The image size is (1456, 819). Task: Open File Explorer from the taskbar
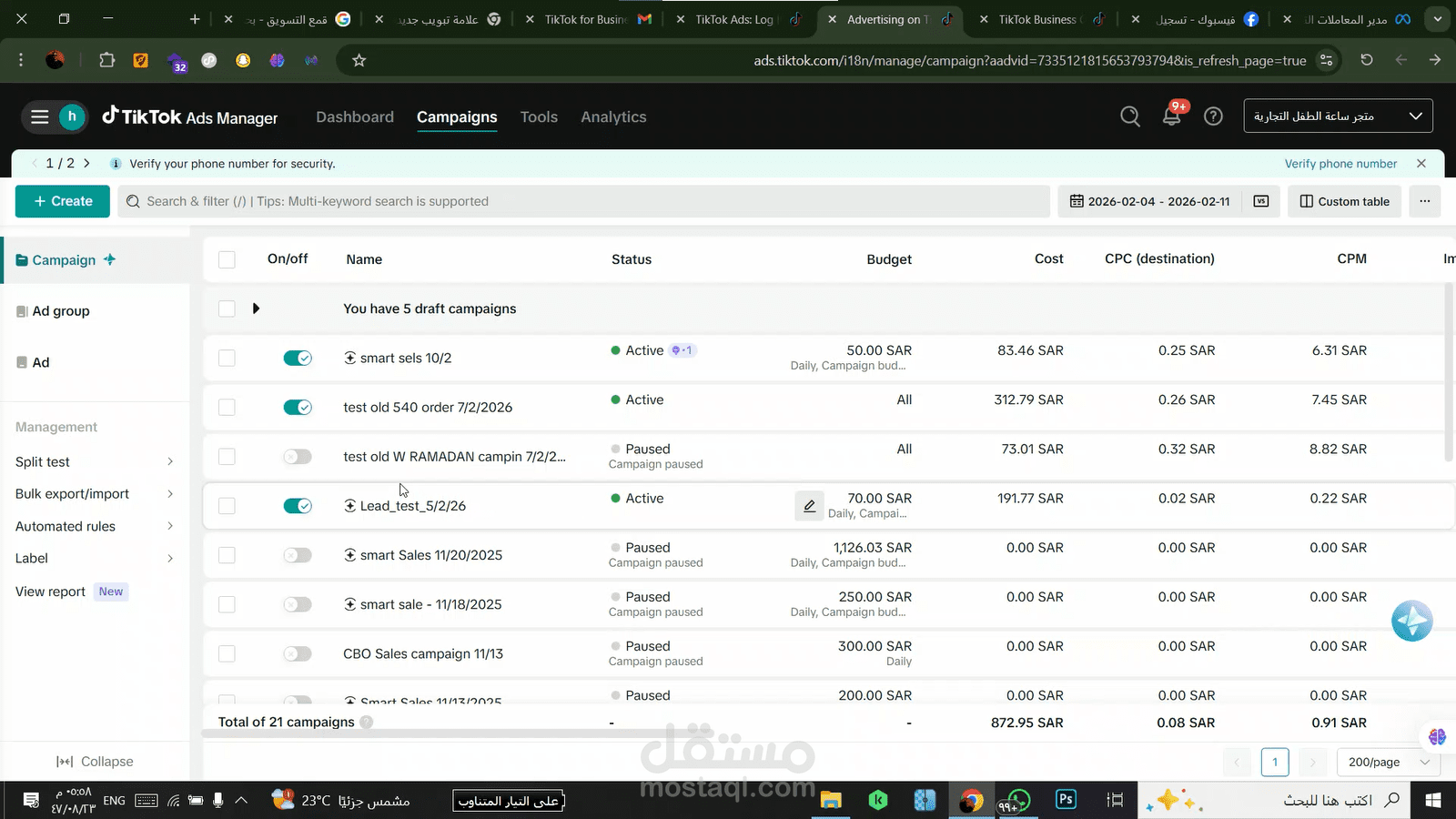coord(831,800)
